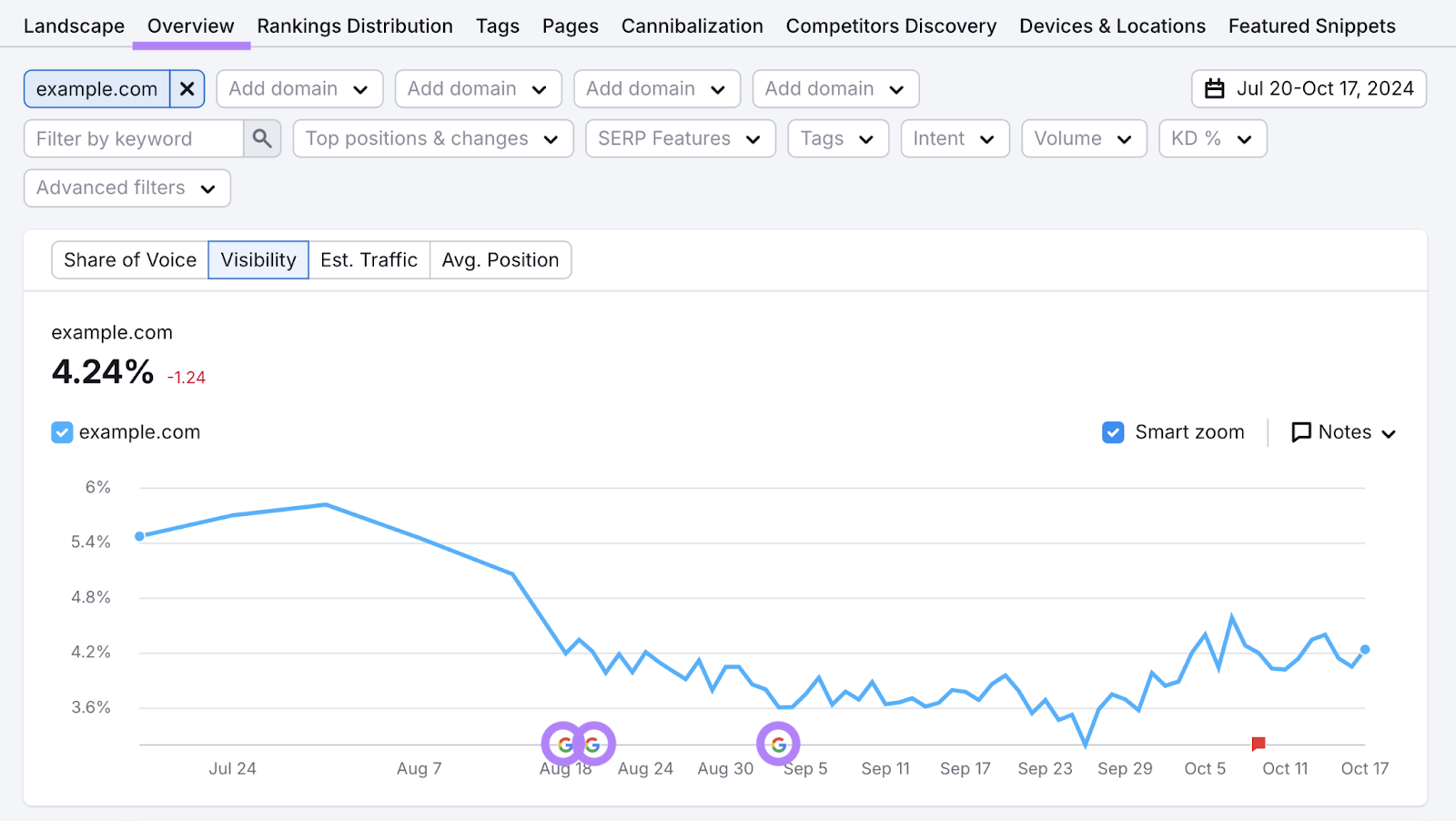Click the search magnifier in the keyword filter
Image resolution: width=1456 pixels, height=821 pixels.
pyautogui.click(x=262, y=138)
